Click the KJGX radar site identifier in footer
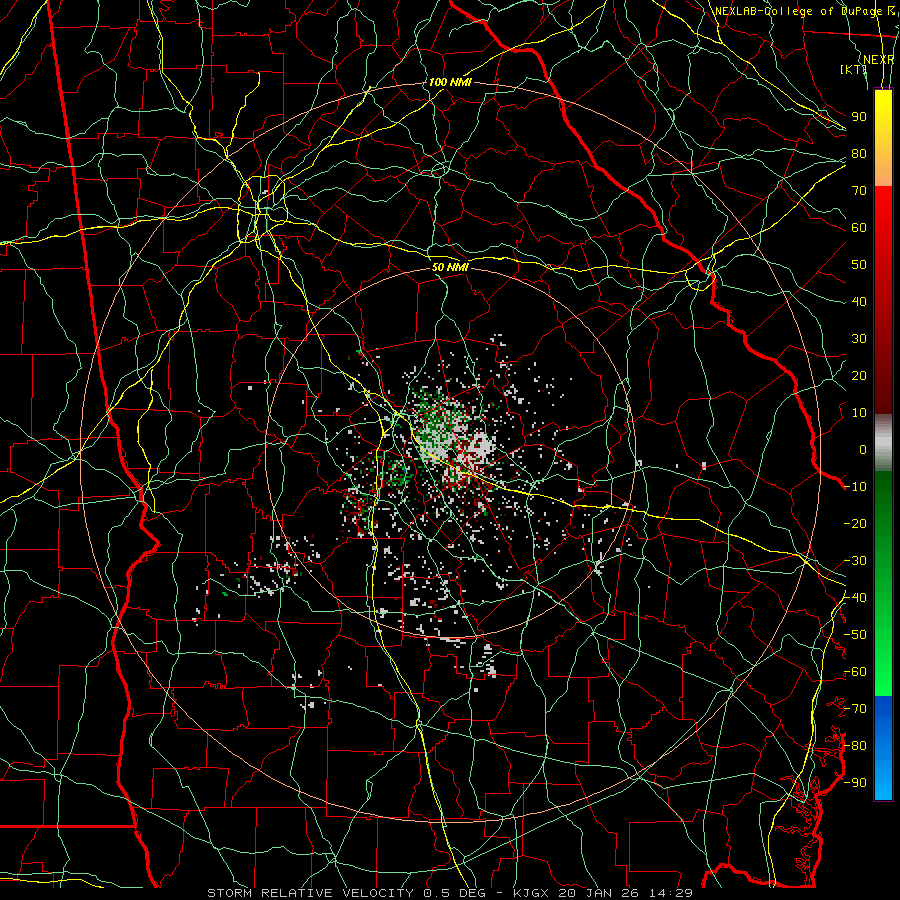The image size is (900, 900). pyautogui.click(x=531, y=893)
